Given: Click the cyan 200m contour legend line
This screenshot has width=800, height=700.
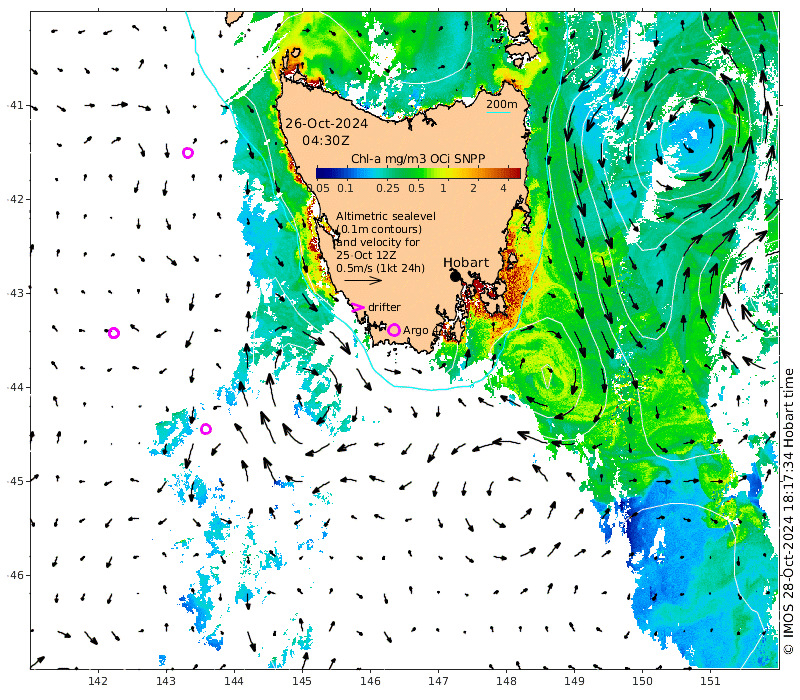Looking at the screenshot, I should pos(498,113).
